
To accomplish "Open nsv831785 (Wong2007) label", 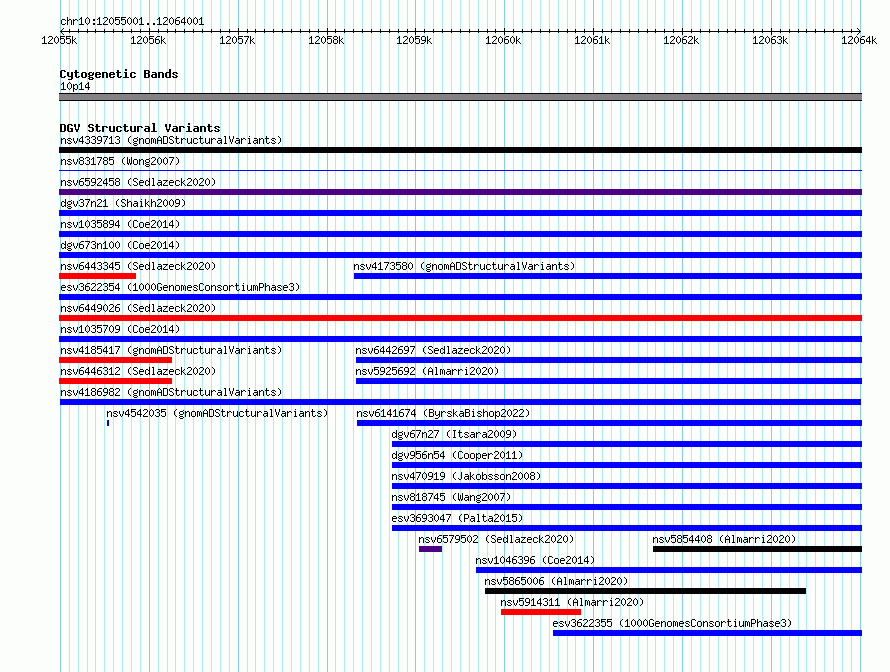I will click(120, 161).
